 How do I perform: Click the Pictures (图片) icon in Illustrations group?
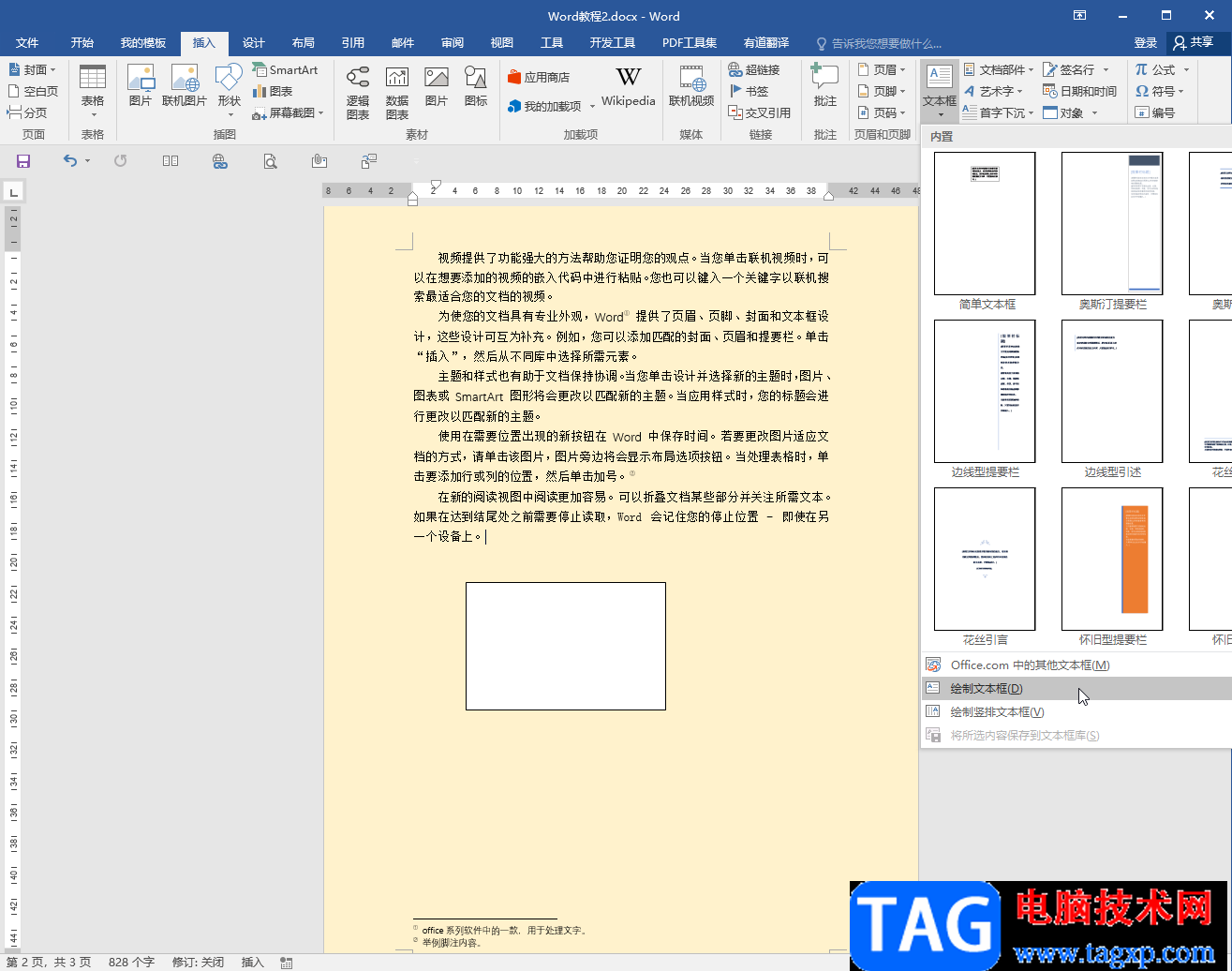pyautogui.click(x=141, y=86)
